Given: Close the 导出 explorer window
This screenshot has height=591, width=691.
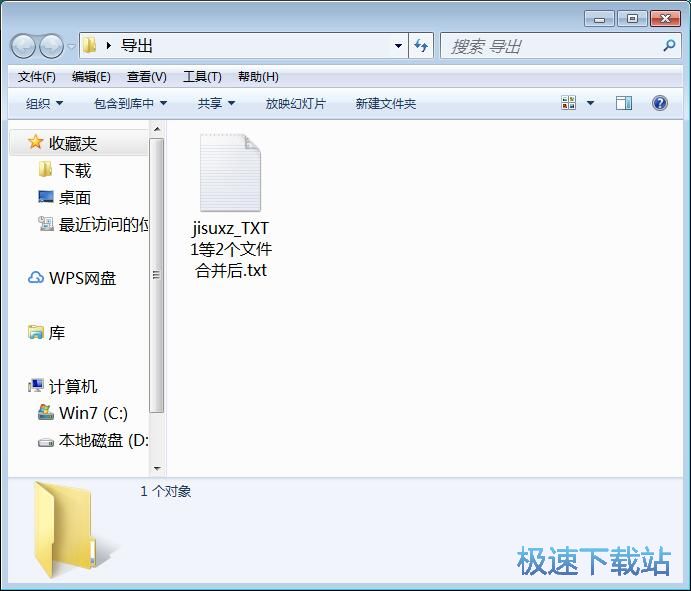Looking at the screenshot, I should (x=665, y=19).
